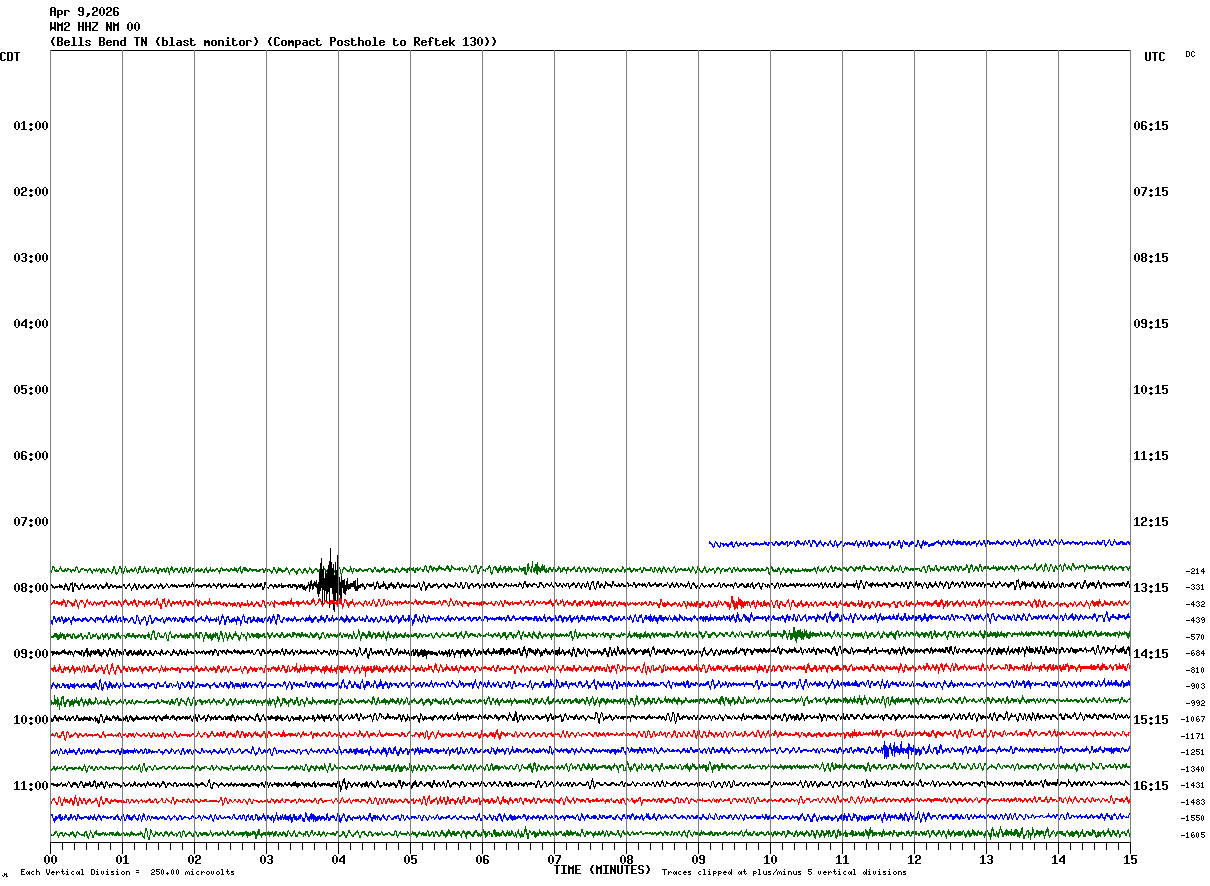
Task: Click the -432 DC offset value
Action: [x=1195, y=604]
